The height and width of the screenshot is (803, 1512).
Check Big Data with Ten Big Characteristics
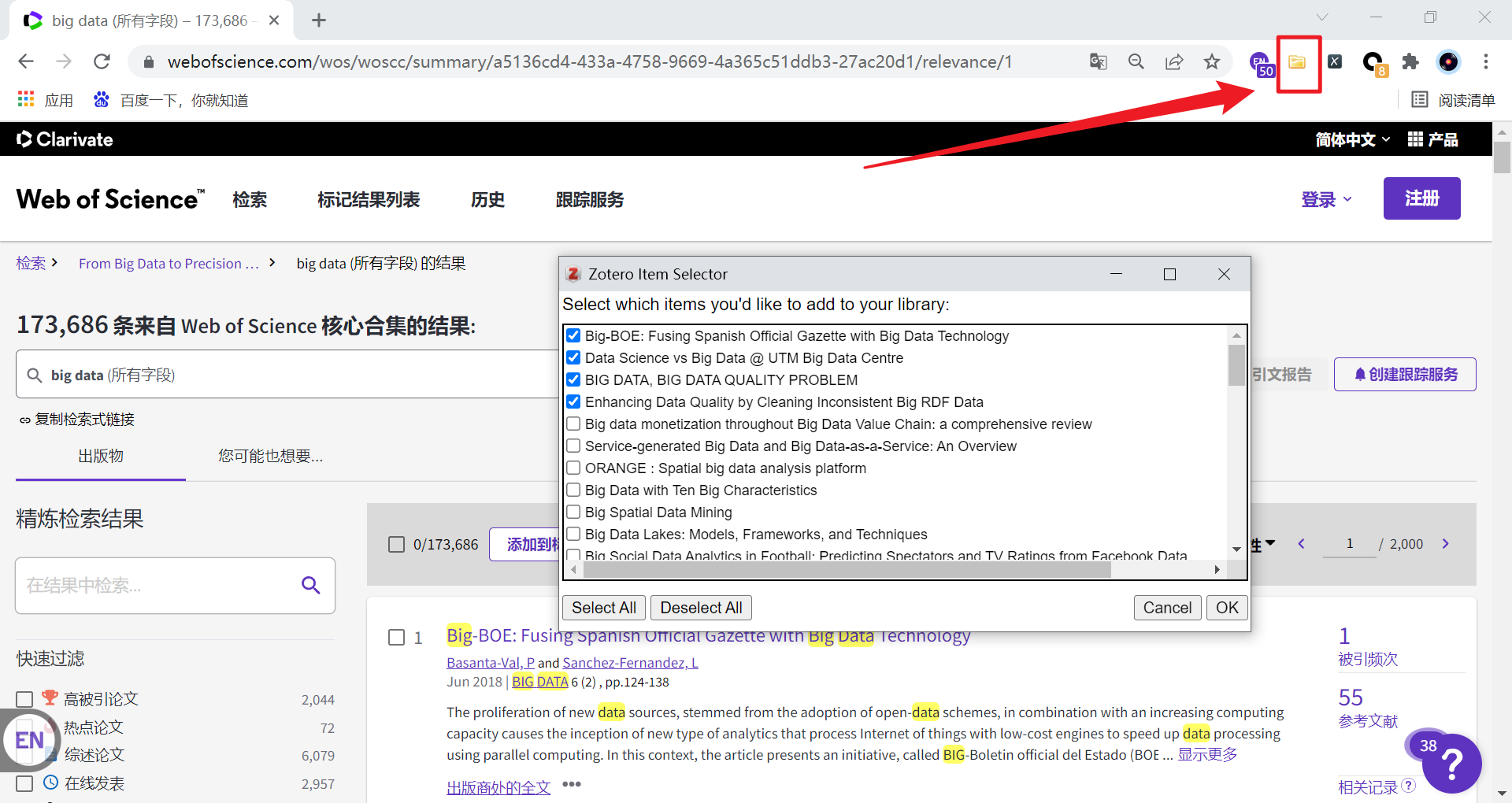[x=574, y=490]
